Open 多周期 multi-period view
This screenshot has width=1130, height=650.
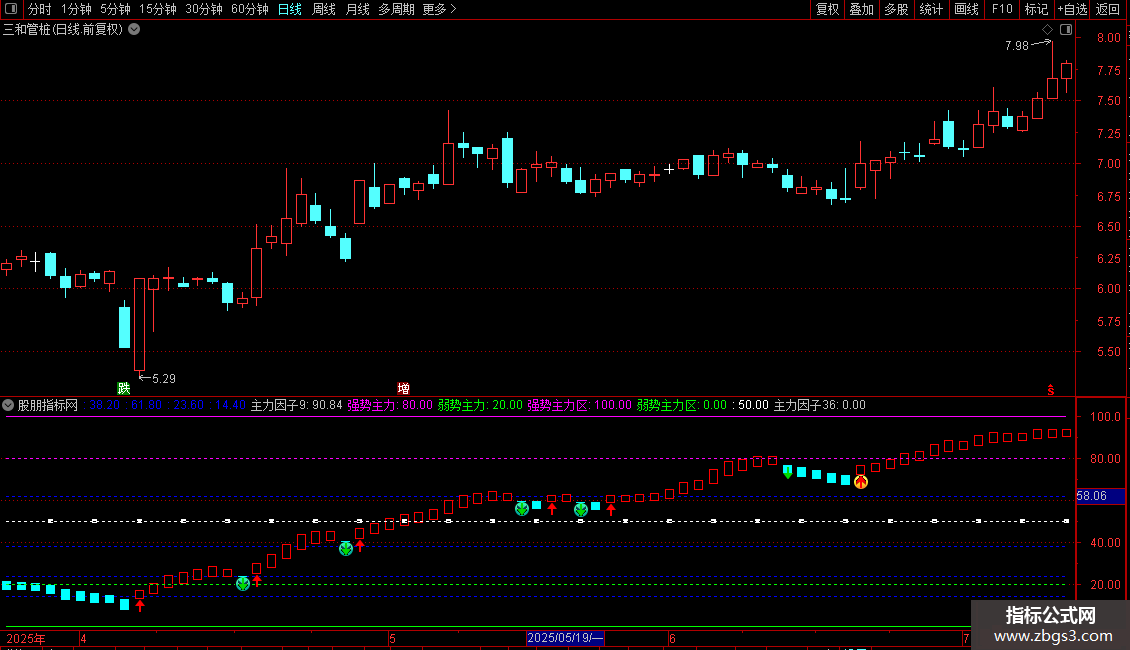pos(396,9)
